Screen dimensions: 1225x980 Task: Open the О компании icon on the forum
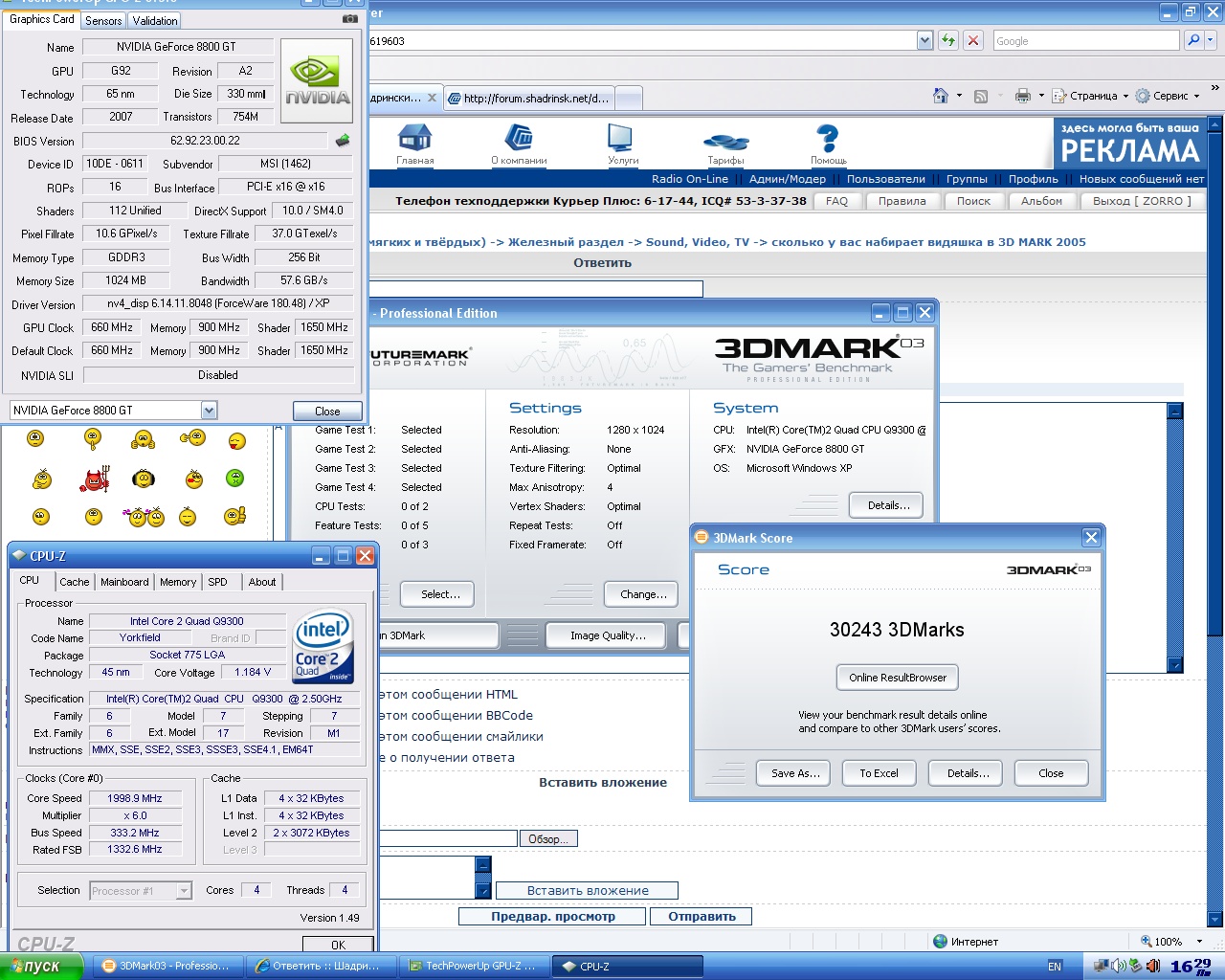(519, 139)
